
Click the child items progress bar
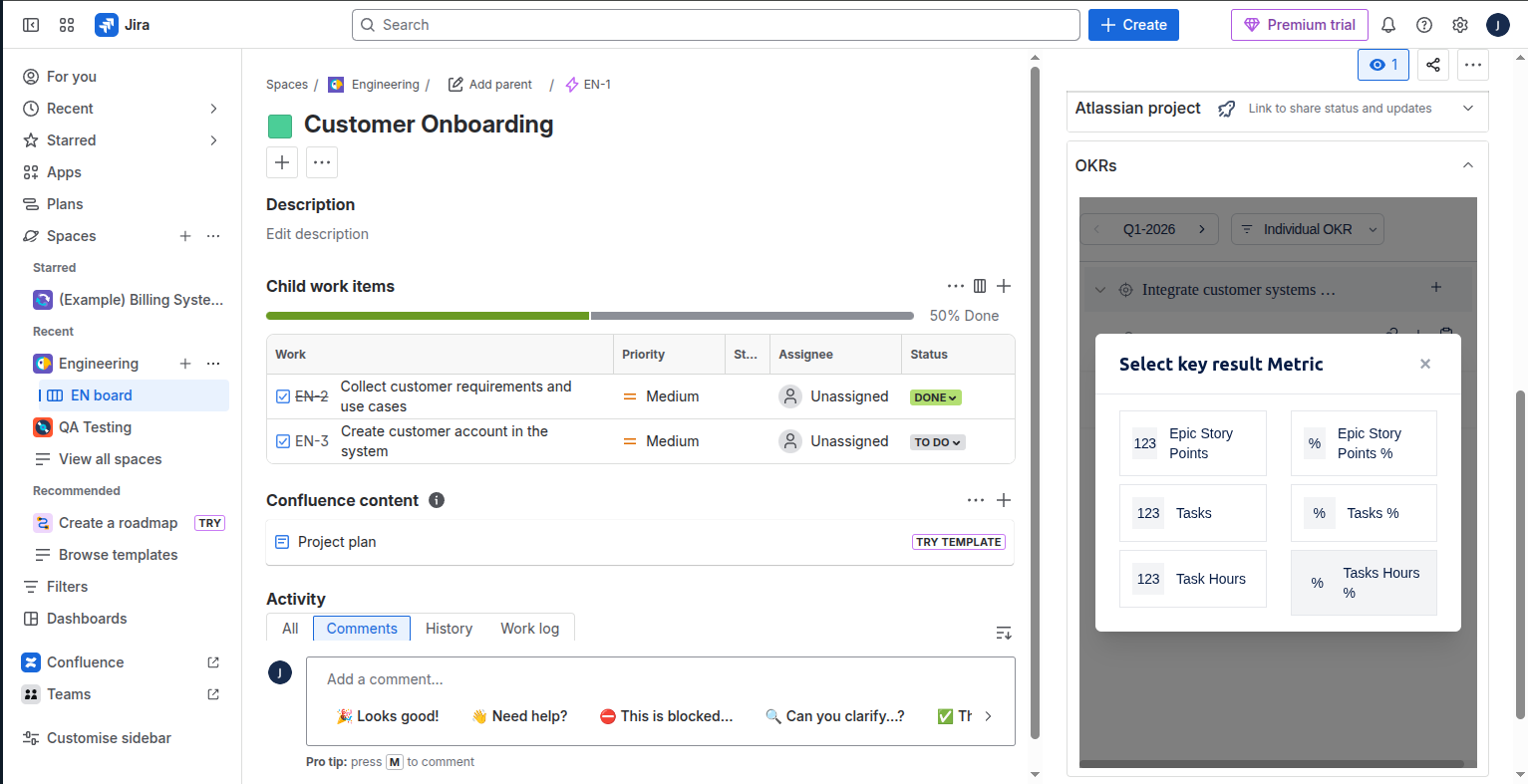590,316
